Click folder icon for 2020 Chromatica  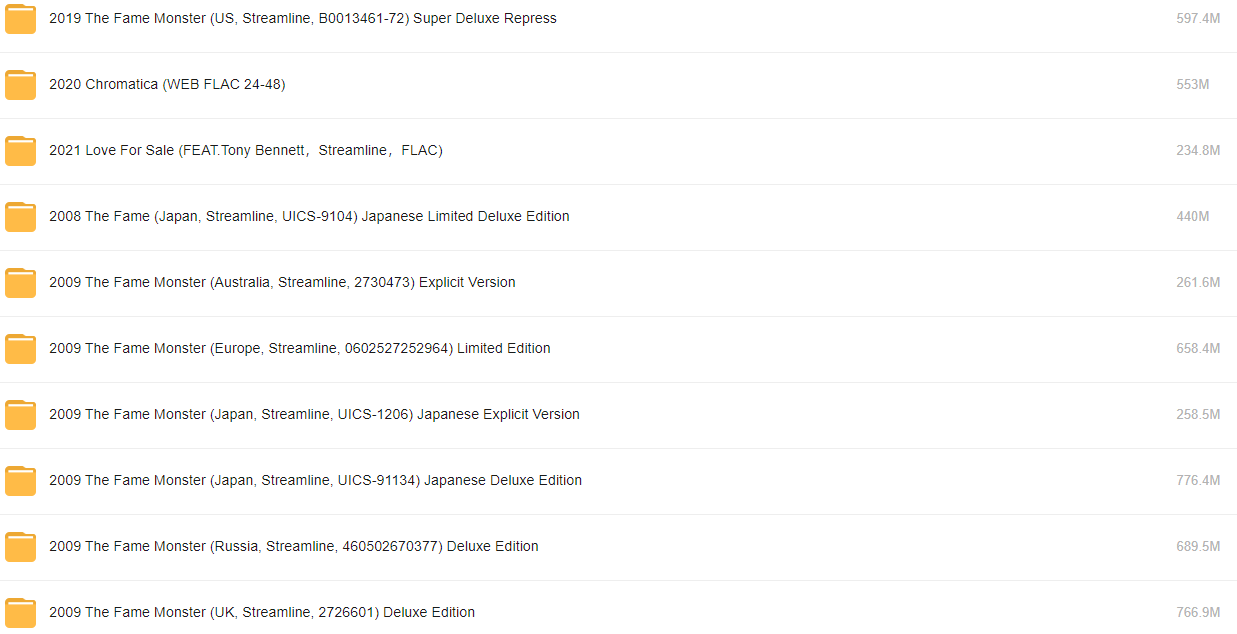20,85
